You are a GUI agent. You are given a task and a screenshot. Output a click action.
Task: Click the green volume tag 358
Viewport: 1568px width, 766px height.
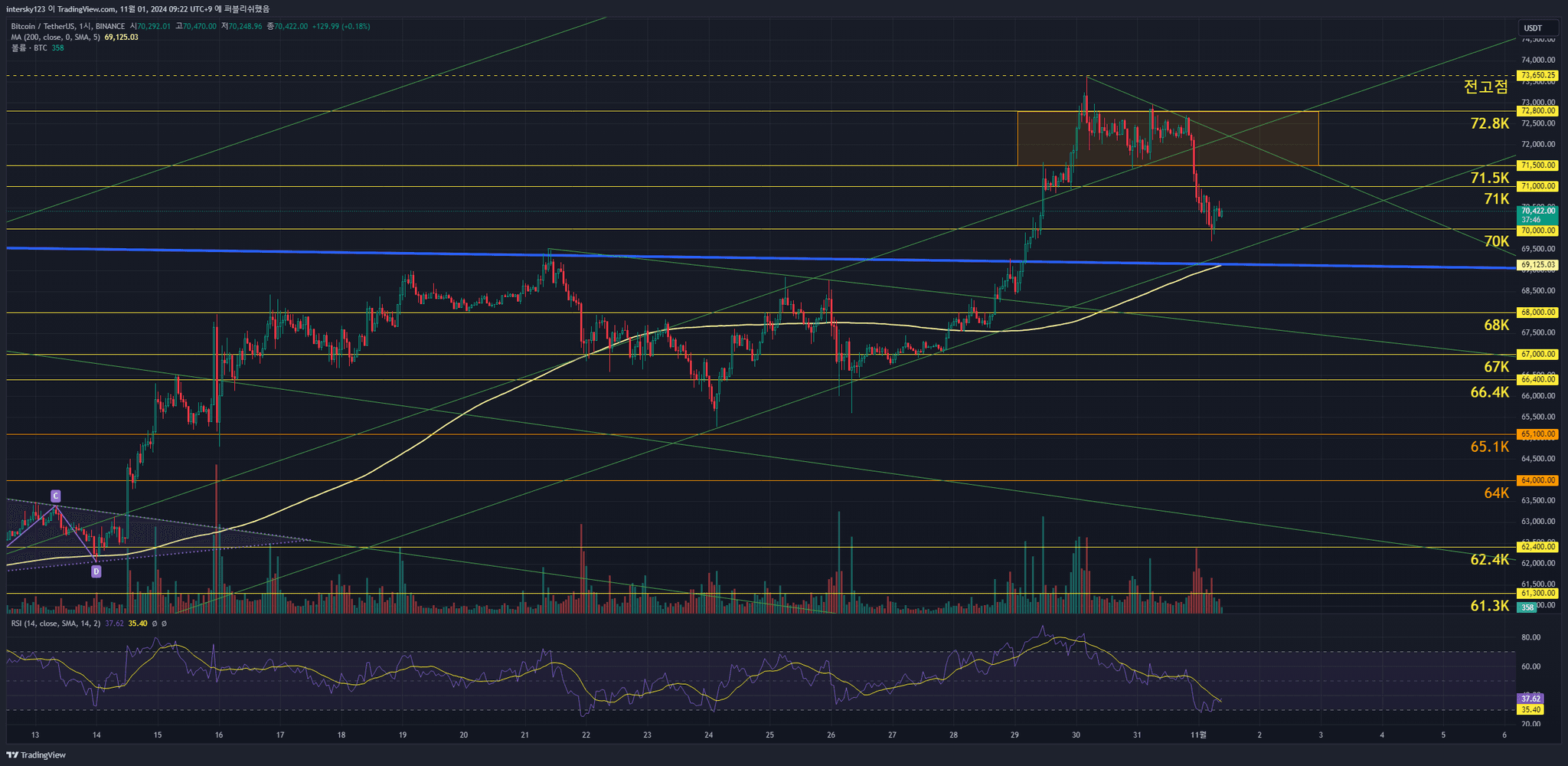[x=1527, y=607]
